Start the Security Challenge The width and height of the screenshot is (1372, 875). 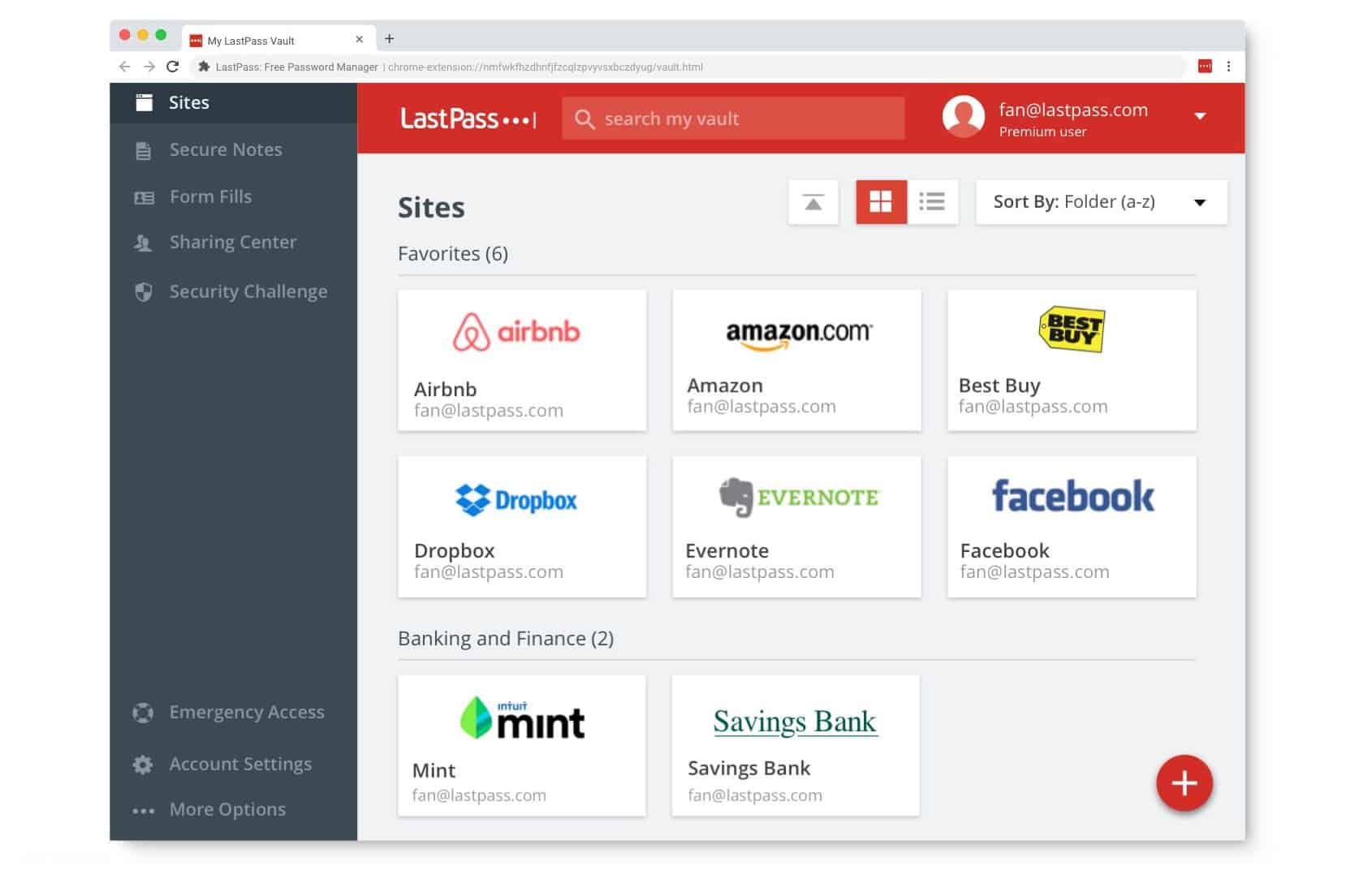[248, 292]
